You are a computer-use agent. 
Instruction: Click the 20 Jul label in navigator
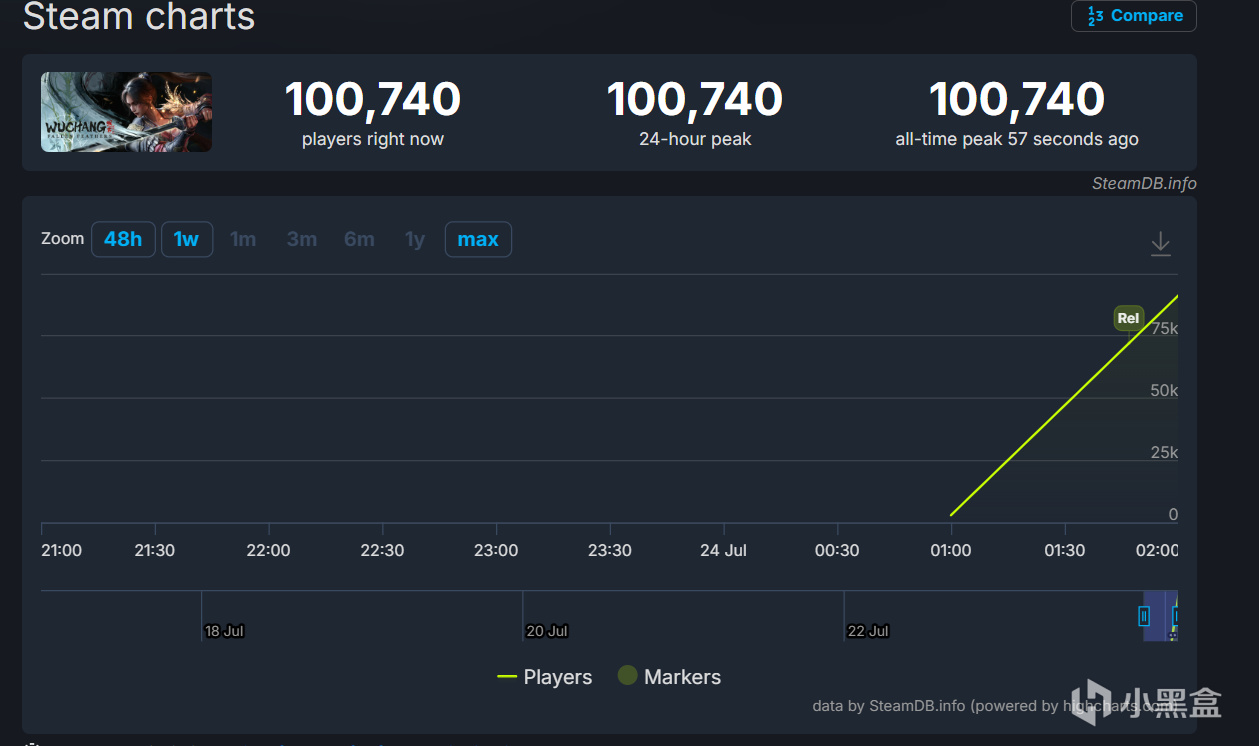[547, 631]
